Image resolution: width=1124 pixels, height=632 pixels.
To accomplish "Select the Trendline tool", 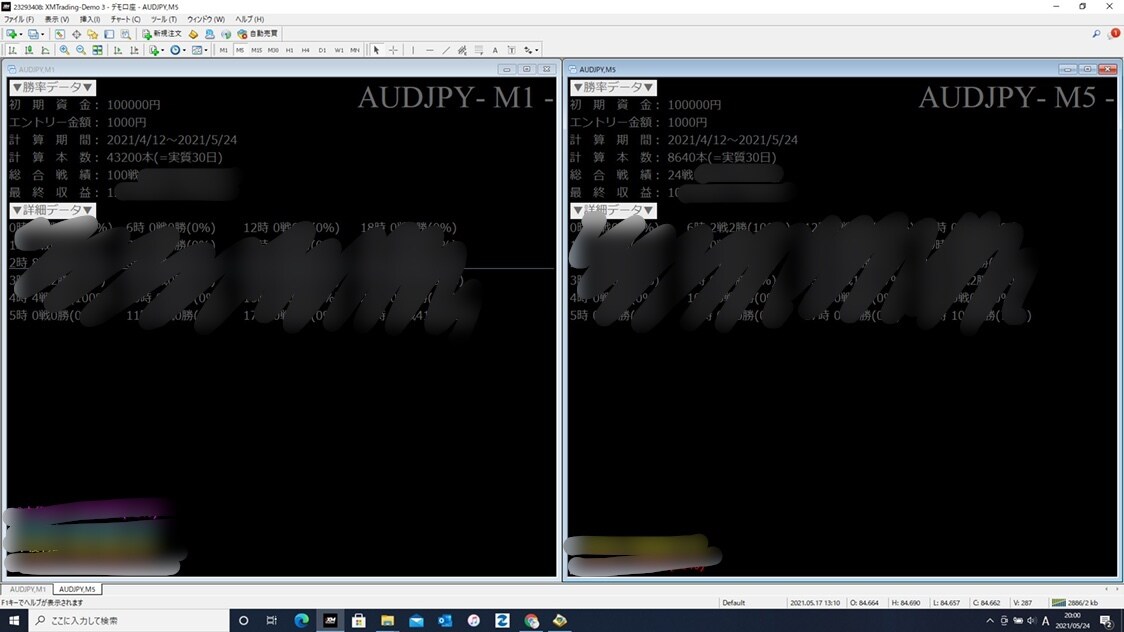I will 446,50.
